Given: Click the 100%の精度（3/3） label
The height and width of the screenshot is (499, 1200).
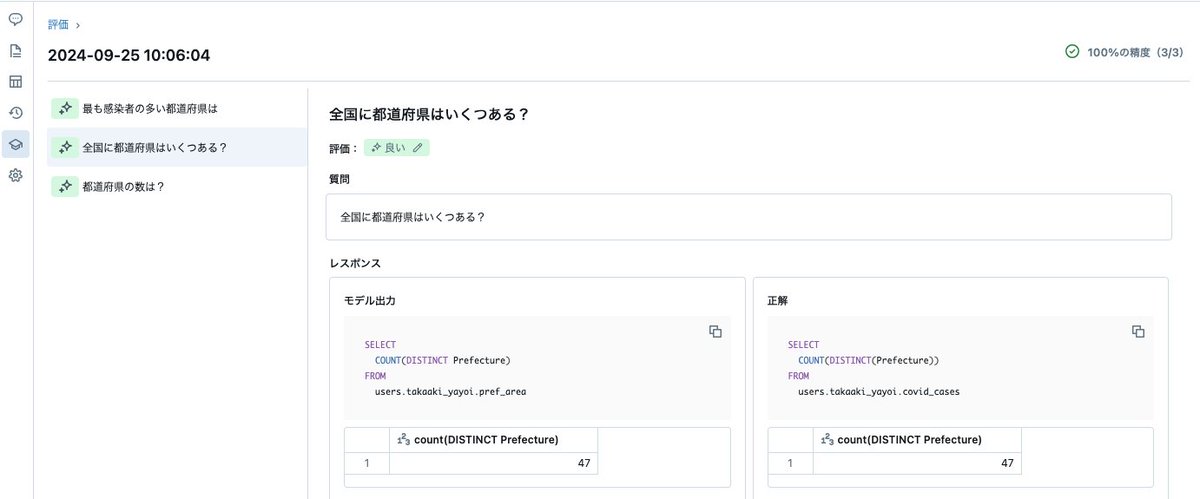Looking at the screenshot, I should (x=1135, y=52).
